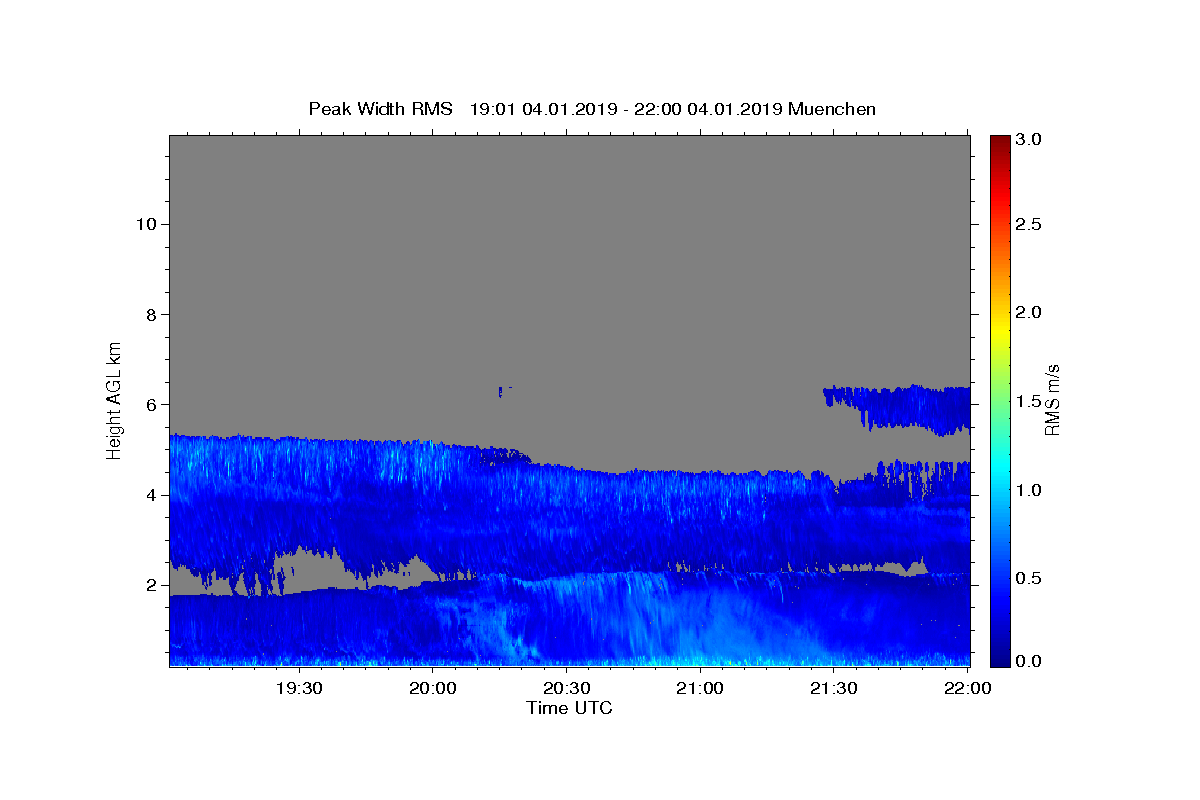
Task: Click the "6" height tick label
Action: pyautogui.click(x=150, y=404)
